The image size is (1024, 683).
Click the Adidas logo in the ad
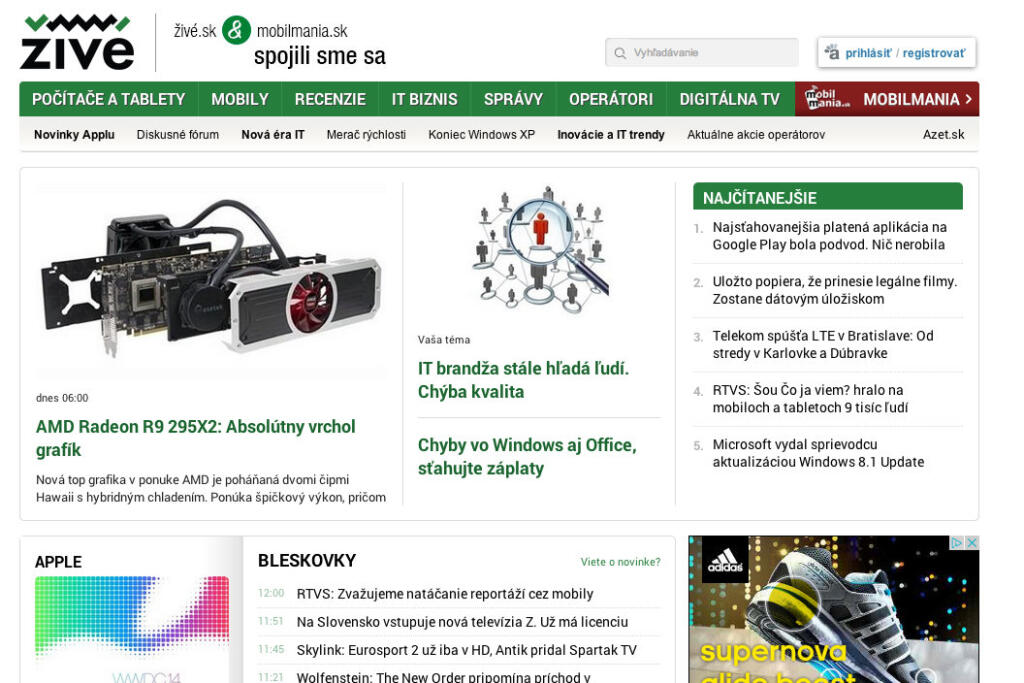(x=726, y=560)
